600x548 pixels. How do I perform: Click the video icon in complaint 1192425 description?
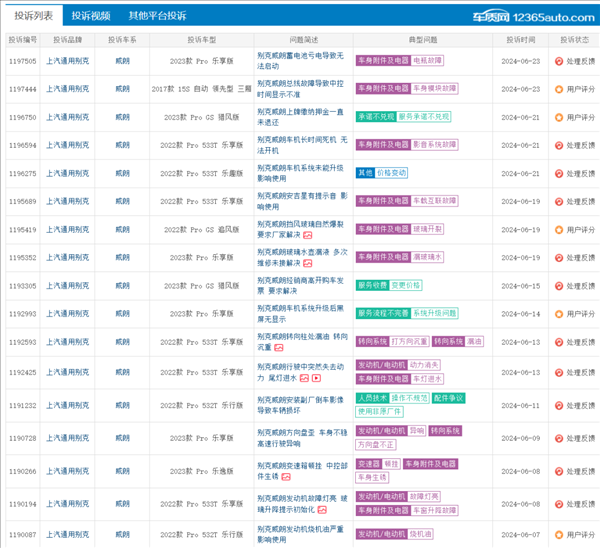click(x=317, y=379)
